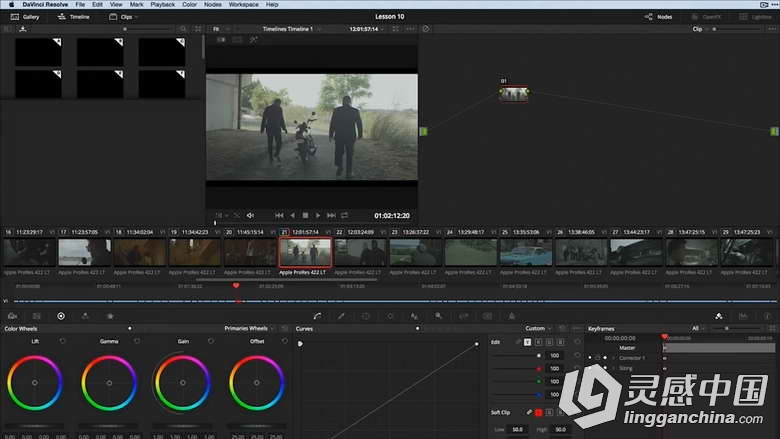Open the node editor Clip dropdown
This screenshot has height=439, width=780.
click(700, 29)
